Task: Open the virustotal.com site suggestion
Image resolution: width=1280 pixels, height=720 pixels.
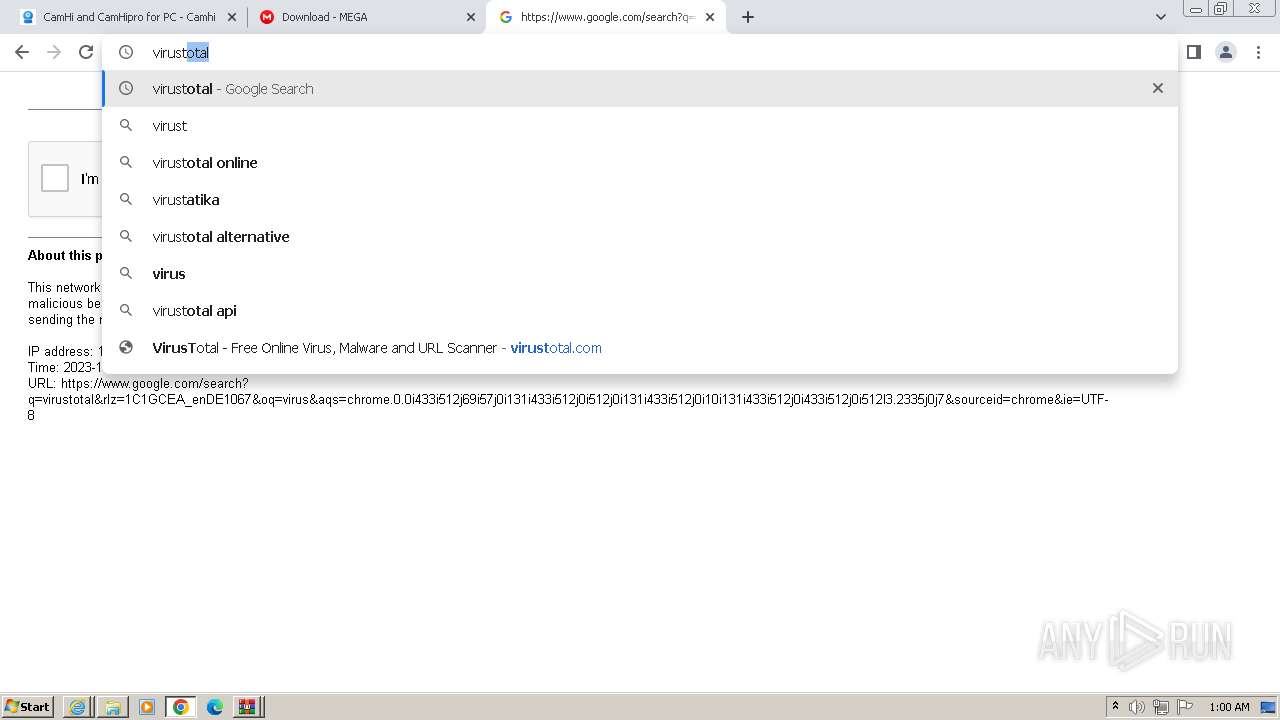Action: 640,348
